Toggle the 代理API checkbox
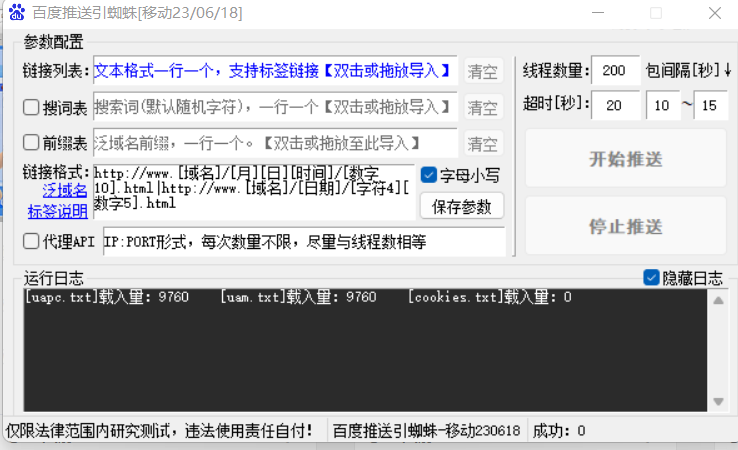Screen dimensions: 738x450 point(31,241)
